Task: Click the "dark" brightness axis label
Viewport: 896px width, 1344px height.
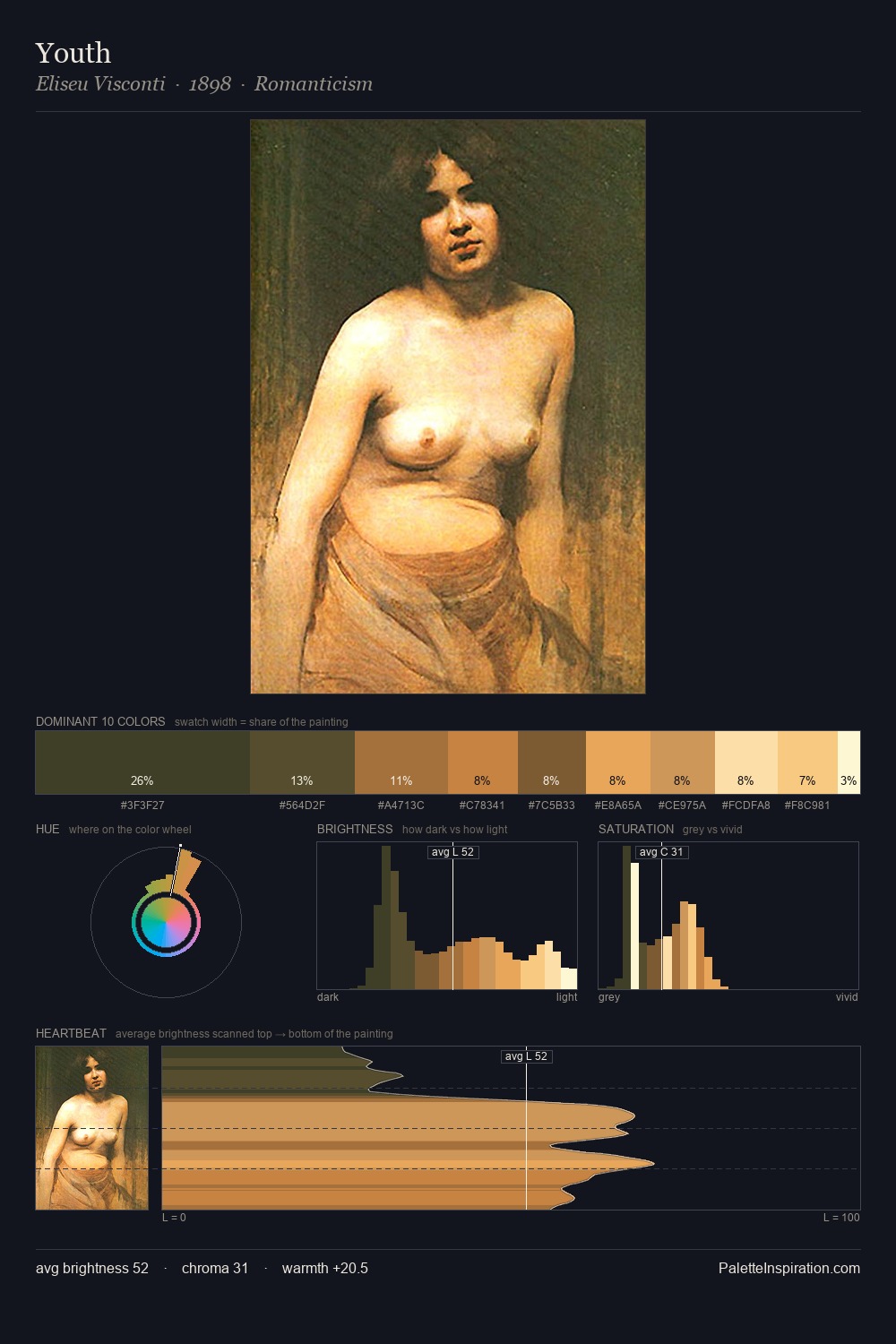Action: [328, 997]
